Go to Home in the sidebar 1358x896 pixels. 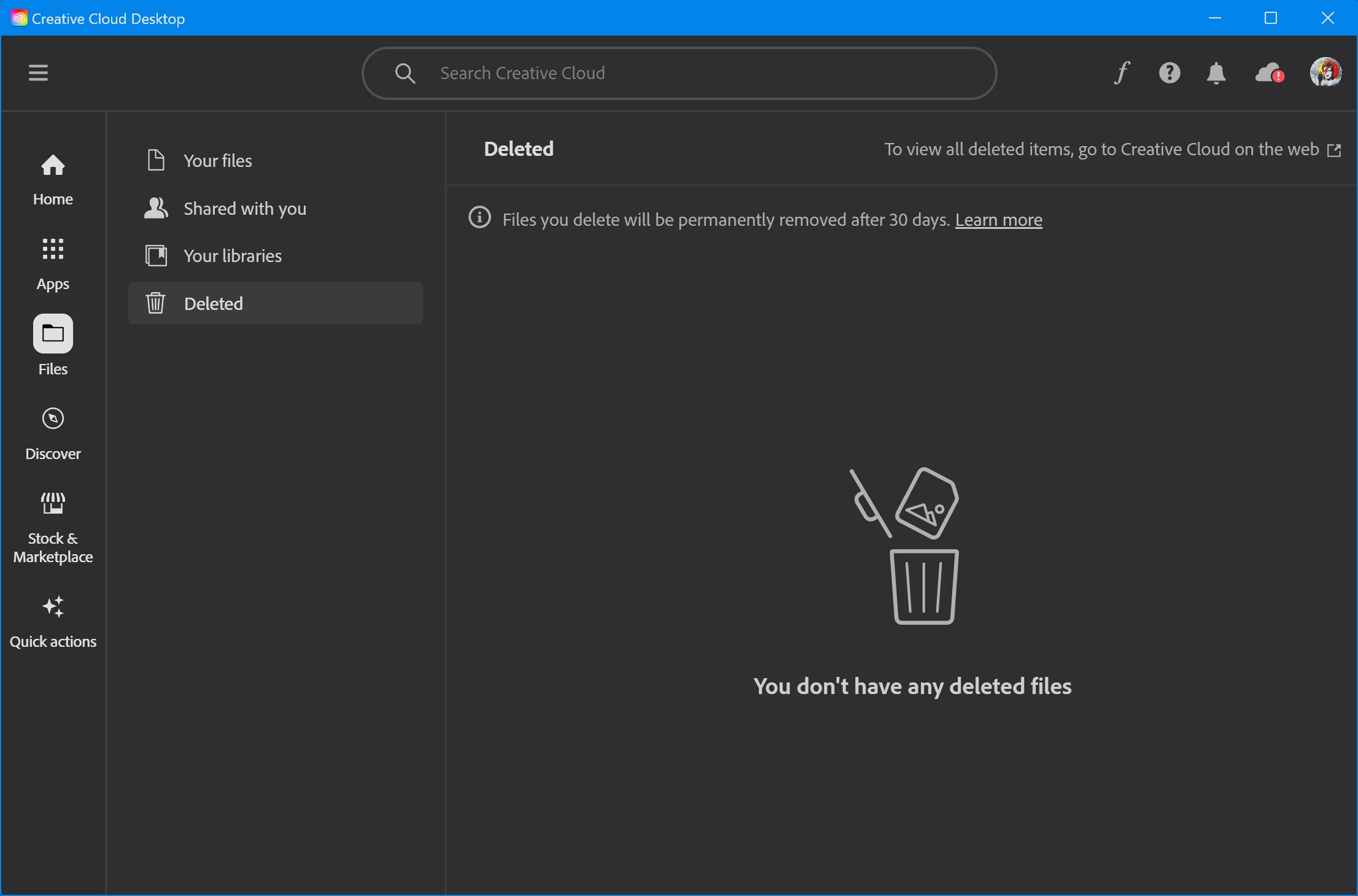point(53,179)
